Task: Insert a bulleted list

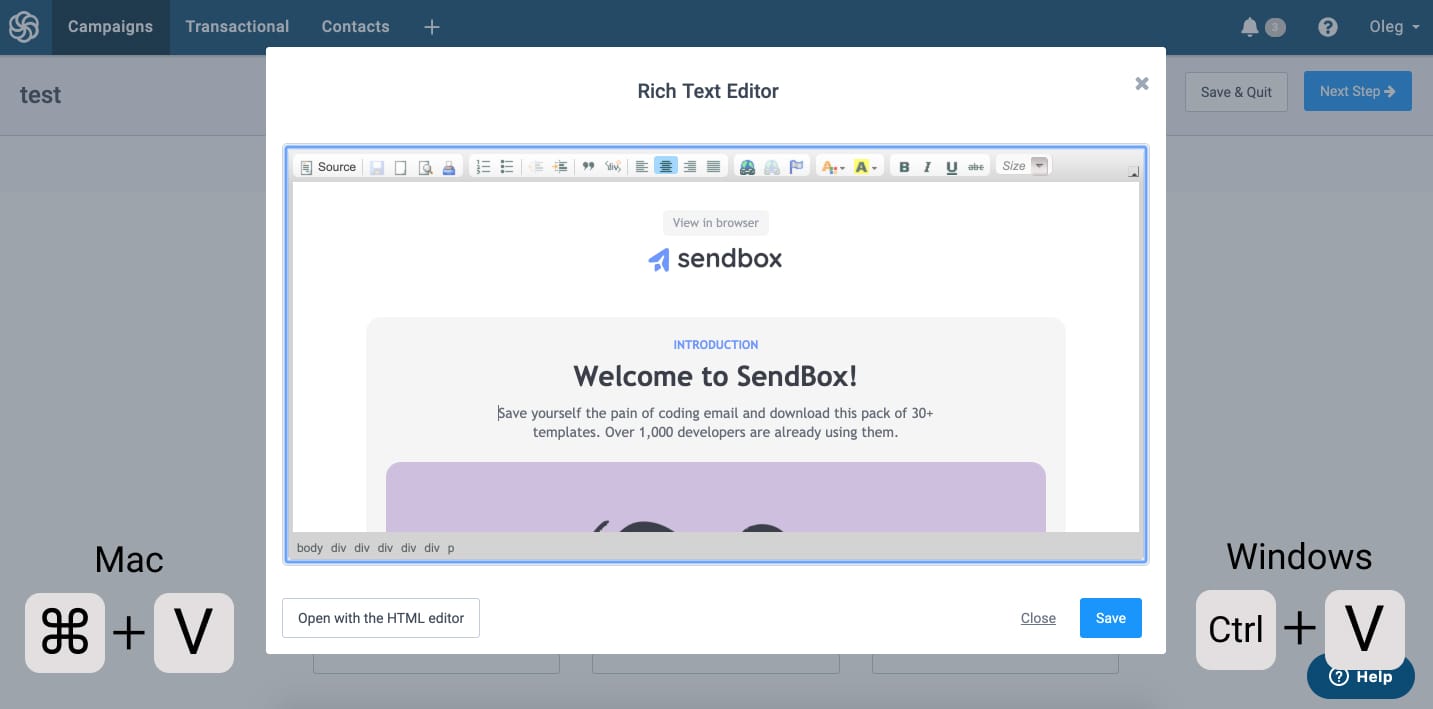Action: tap(507, 167)
